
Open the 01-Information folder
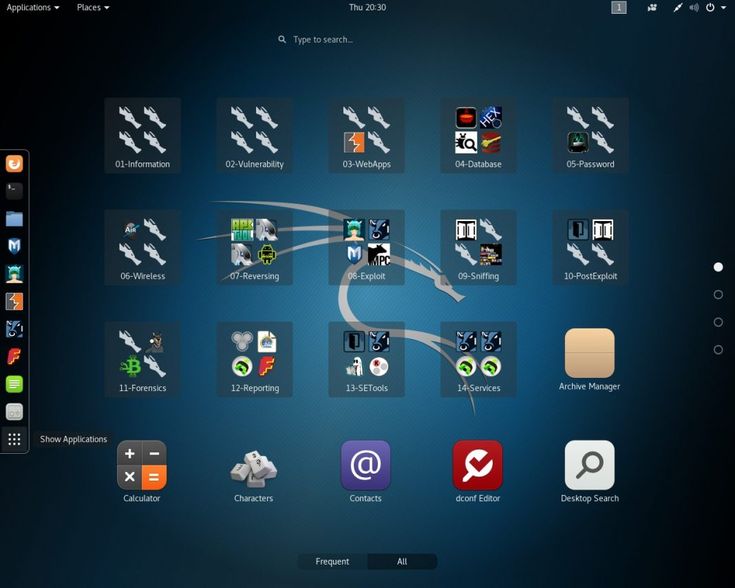[x=142, y=136]
